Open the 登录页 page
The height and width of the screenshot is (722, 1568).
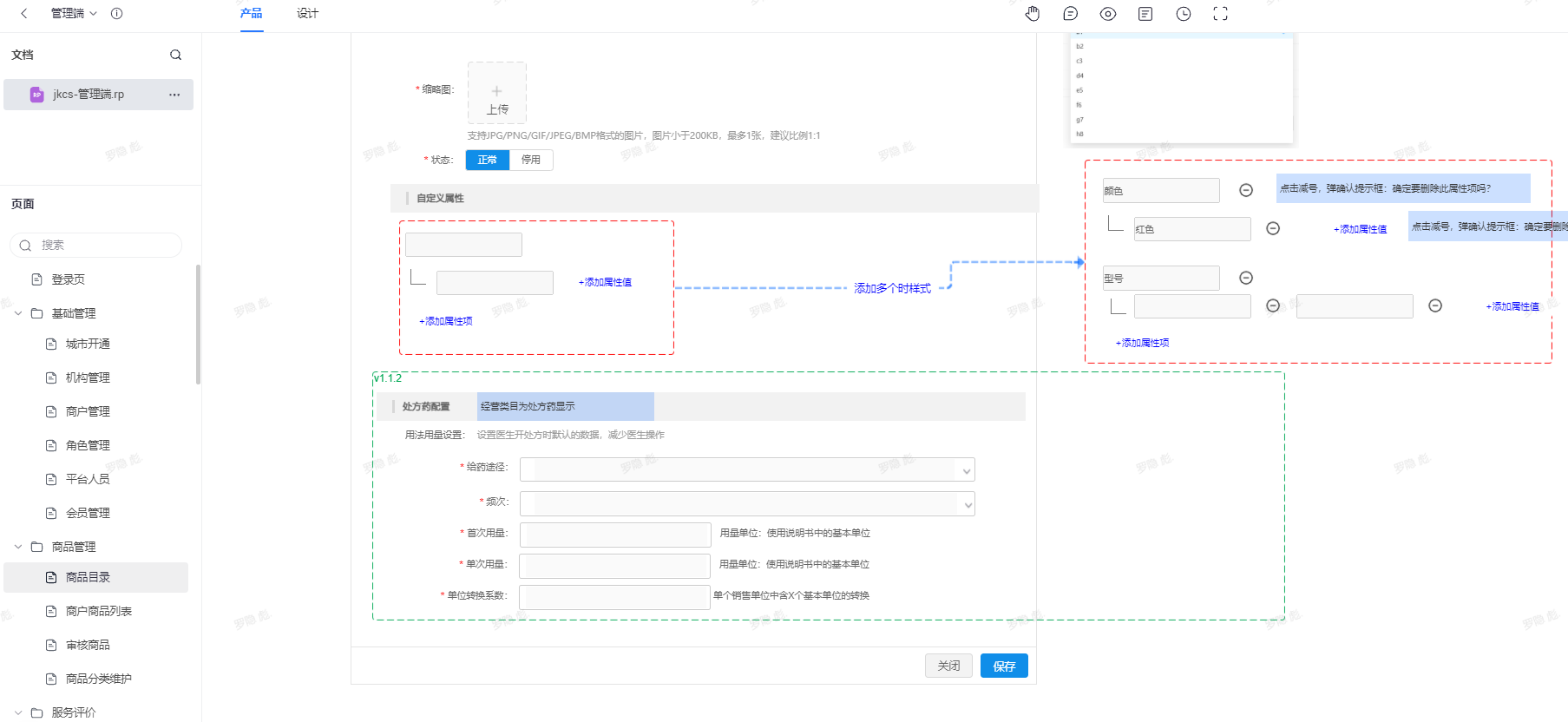click(68, 279)
